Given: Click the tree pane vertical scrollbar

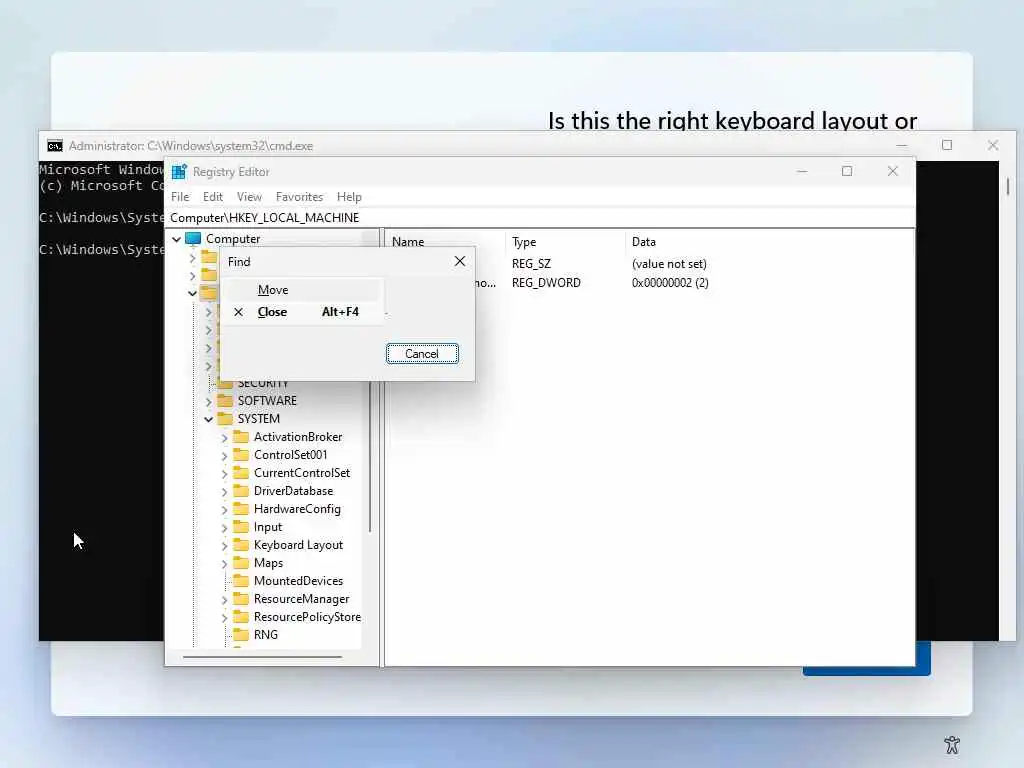Looking at the screenshot, I should [370, 457].
